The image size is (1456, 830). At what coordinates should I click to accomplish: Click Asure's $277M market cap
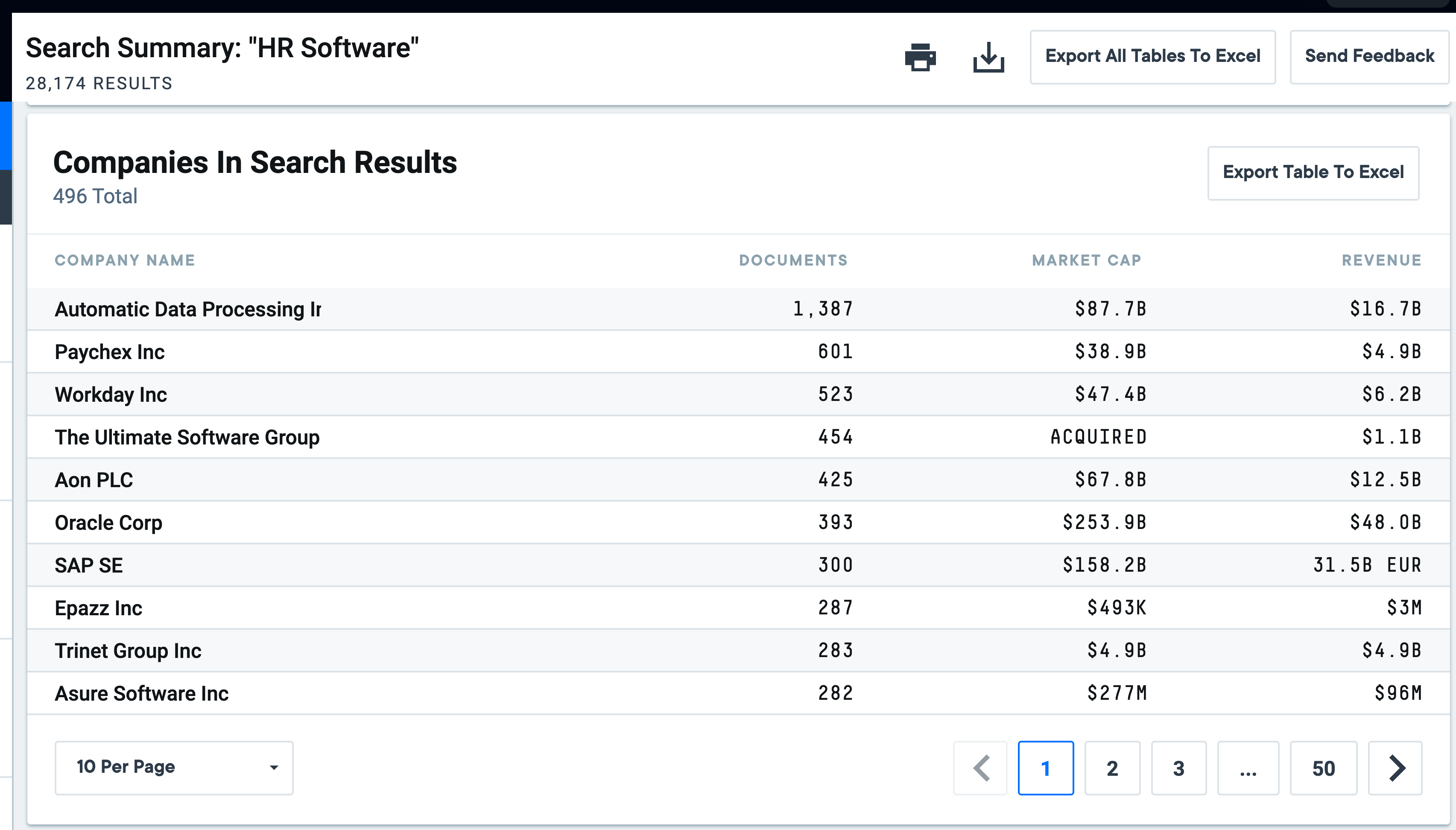click(1117, 694)
